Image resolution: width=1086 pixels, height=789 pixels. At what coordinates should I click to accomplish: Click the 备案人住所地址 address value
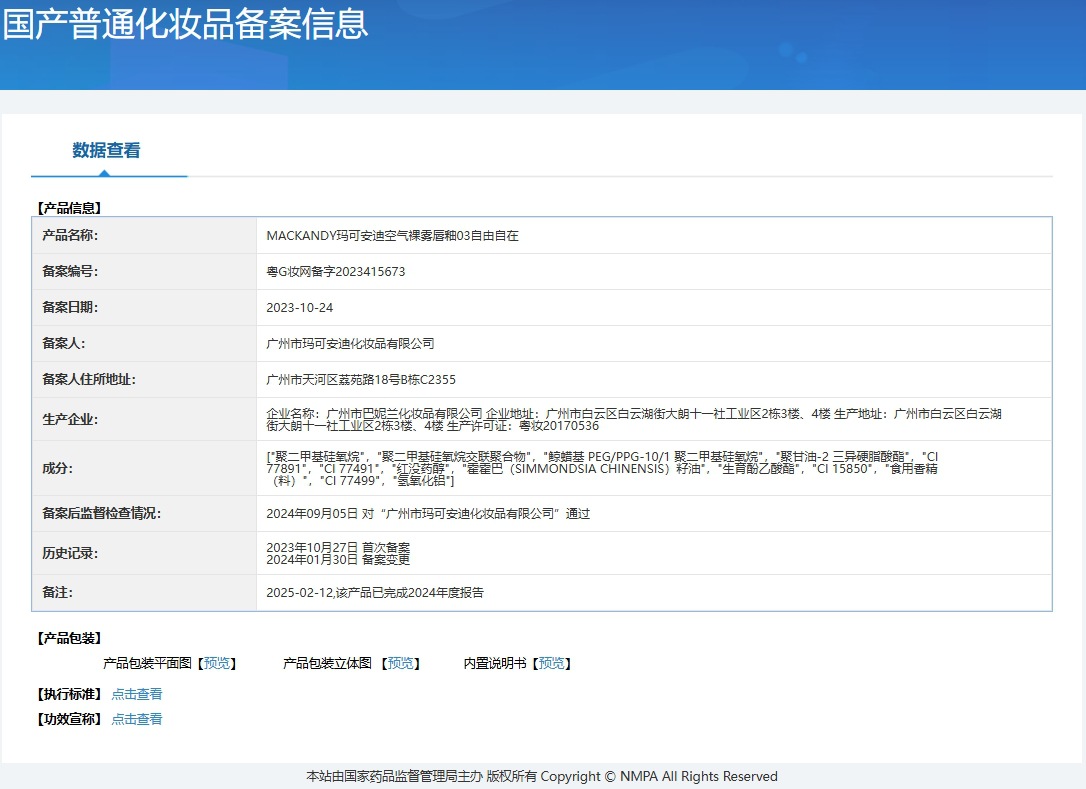(x=361, y=380)
